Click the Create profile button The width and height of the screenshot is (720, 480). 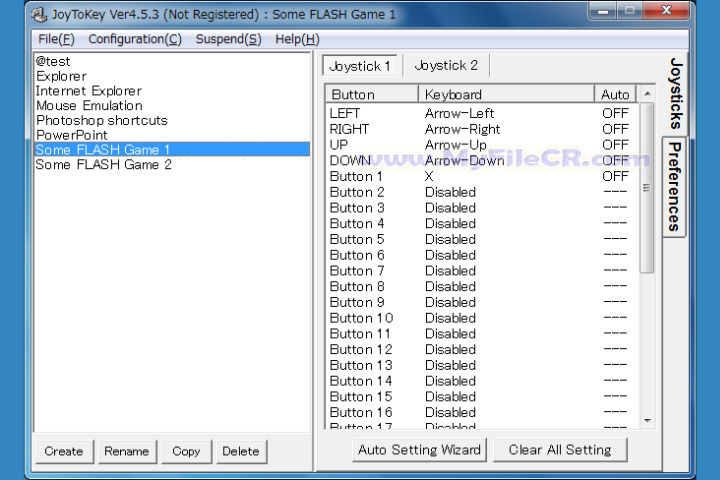64,452
